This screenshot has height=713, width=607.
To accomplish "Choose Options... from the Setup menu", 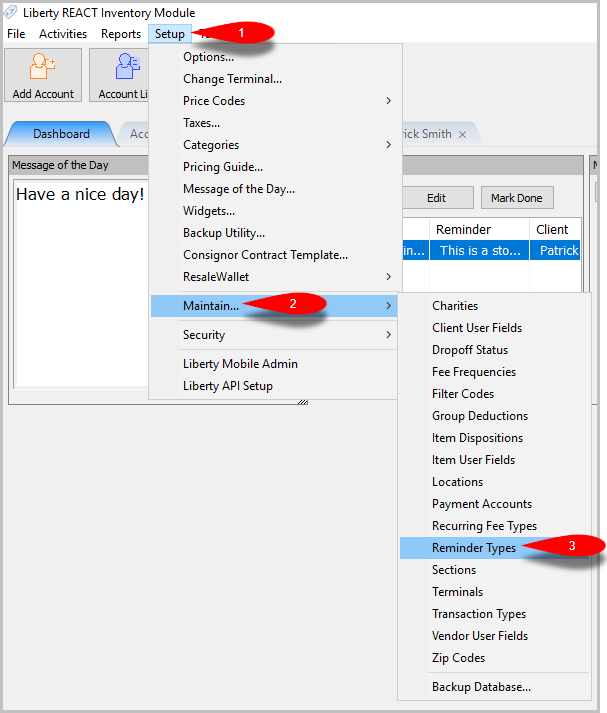I will pyautogui.click(x=208, y=57).
